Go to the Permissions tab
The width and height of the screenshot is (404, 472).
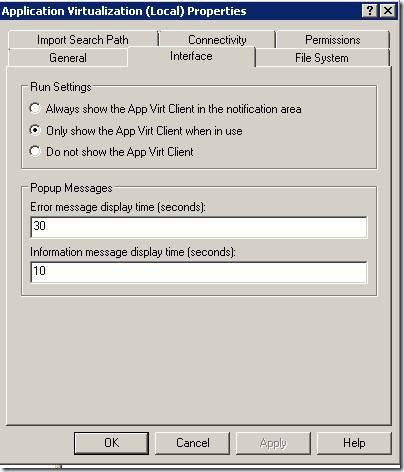pyautogui.click(x=333, y=40)
